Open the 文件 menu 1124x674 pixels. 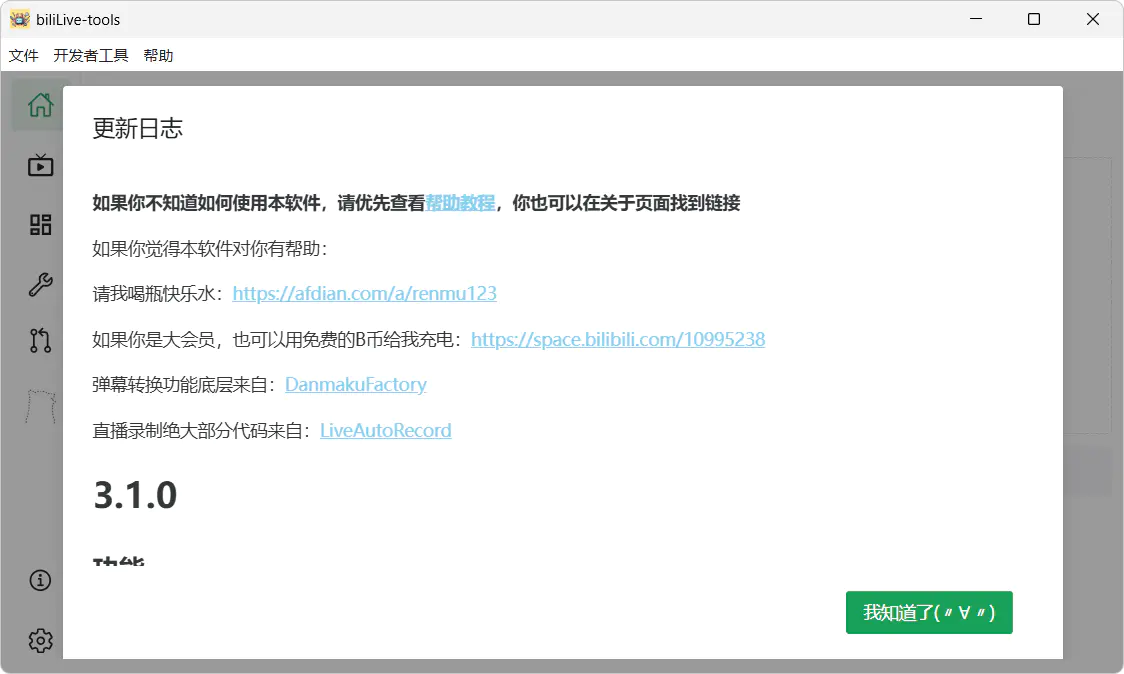pos(23,55)
